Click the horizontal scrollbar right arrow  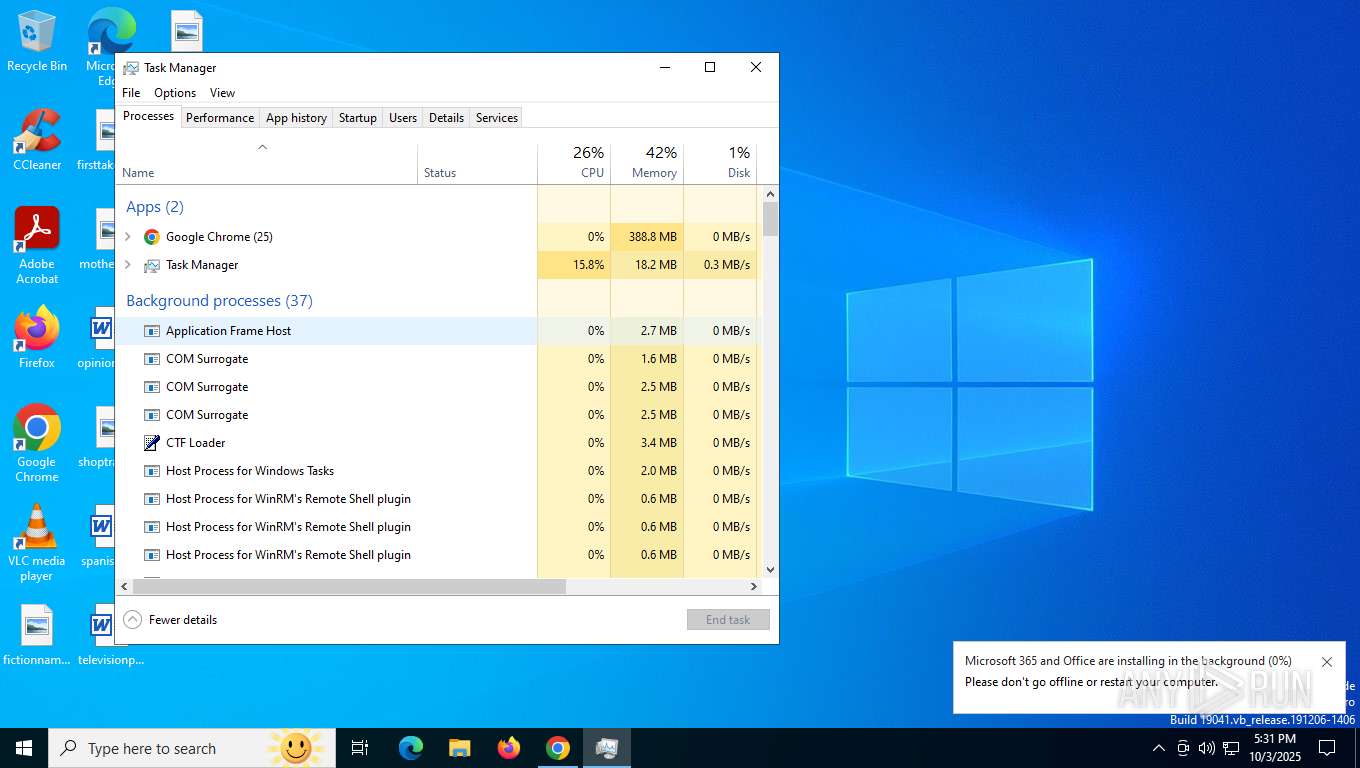pos(754,587)
